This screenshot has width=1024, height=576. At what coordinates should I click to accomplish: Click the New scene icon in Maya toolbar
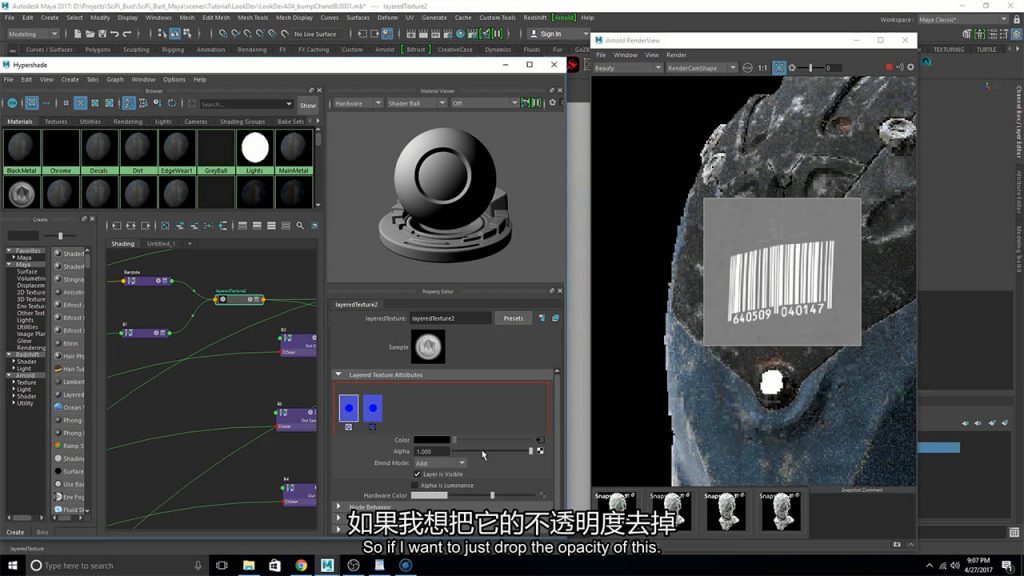tap(78, 34)
